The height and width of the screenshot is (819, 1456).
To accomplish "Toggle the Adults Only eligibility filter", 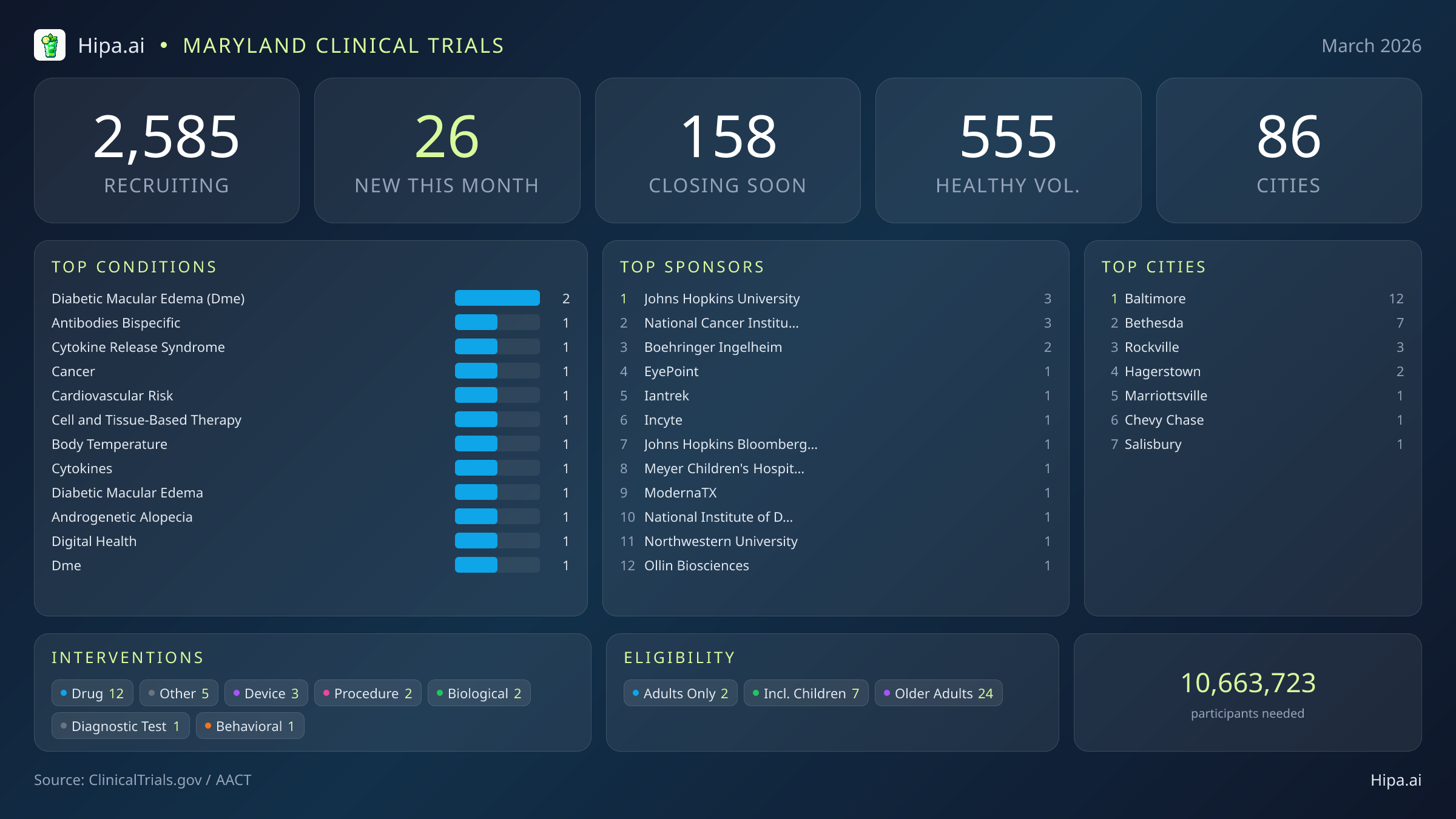I will point(679,693).
